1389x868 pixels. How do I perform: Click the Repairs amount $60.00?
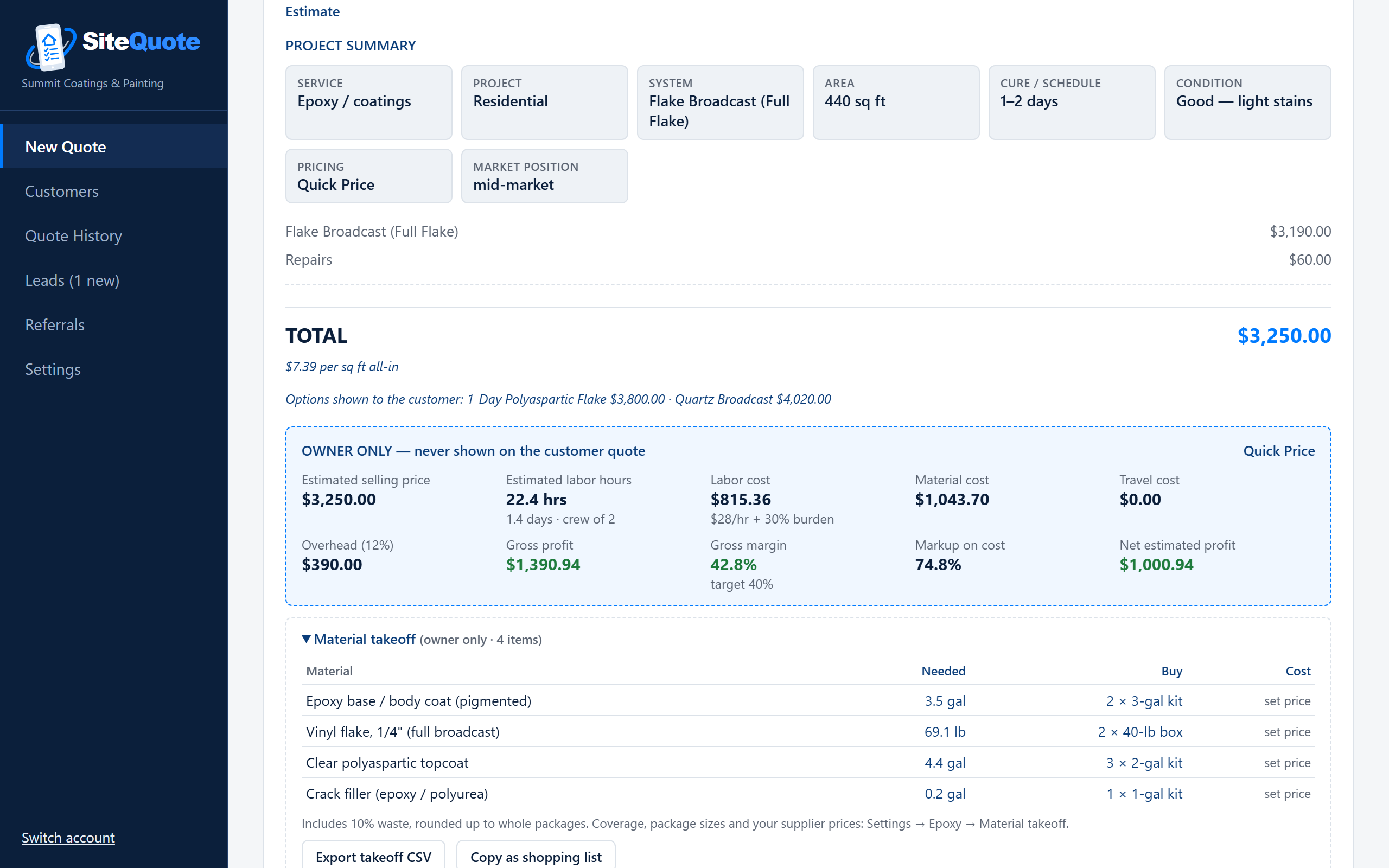1310,259
